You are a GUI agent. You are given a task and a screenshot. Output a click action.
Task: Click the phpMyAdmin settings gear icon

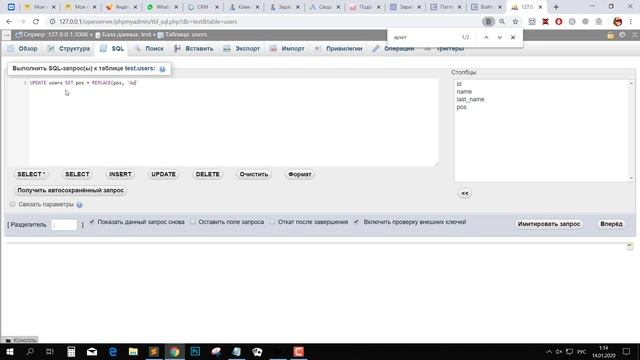pos(622,35)
